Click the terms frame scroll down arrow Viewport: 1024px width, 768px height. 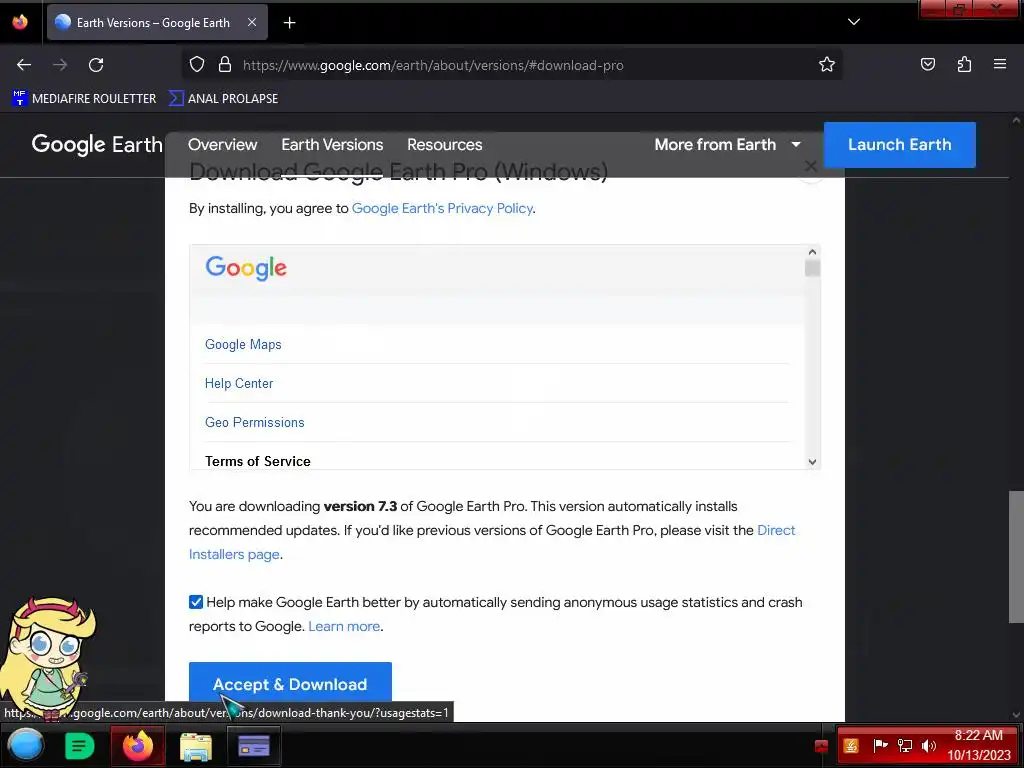[x=812, y=462]
